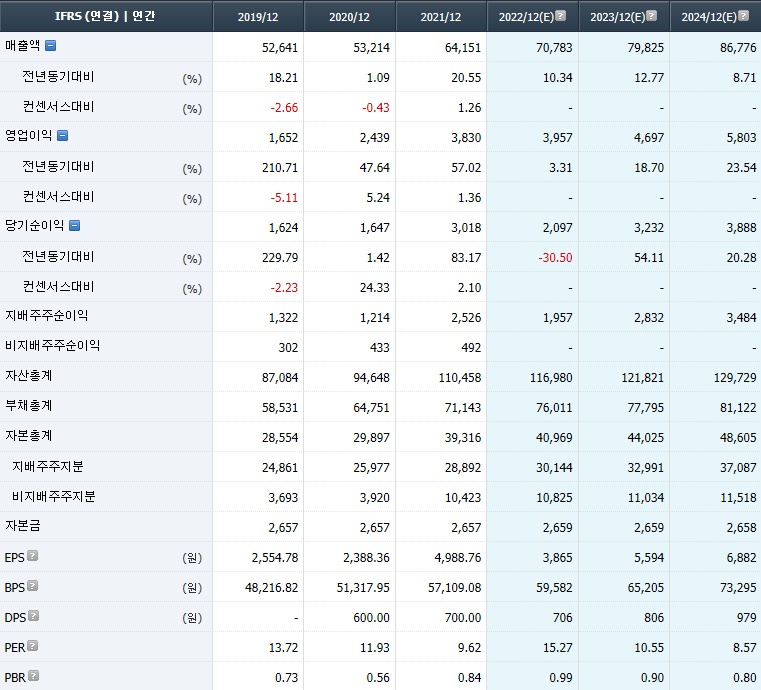Select the 2024/12(E) column header text
The width and height of the screenshot is (761, 690).
[709, 17]
